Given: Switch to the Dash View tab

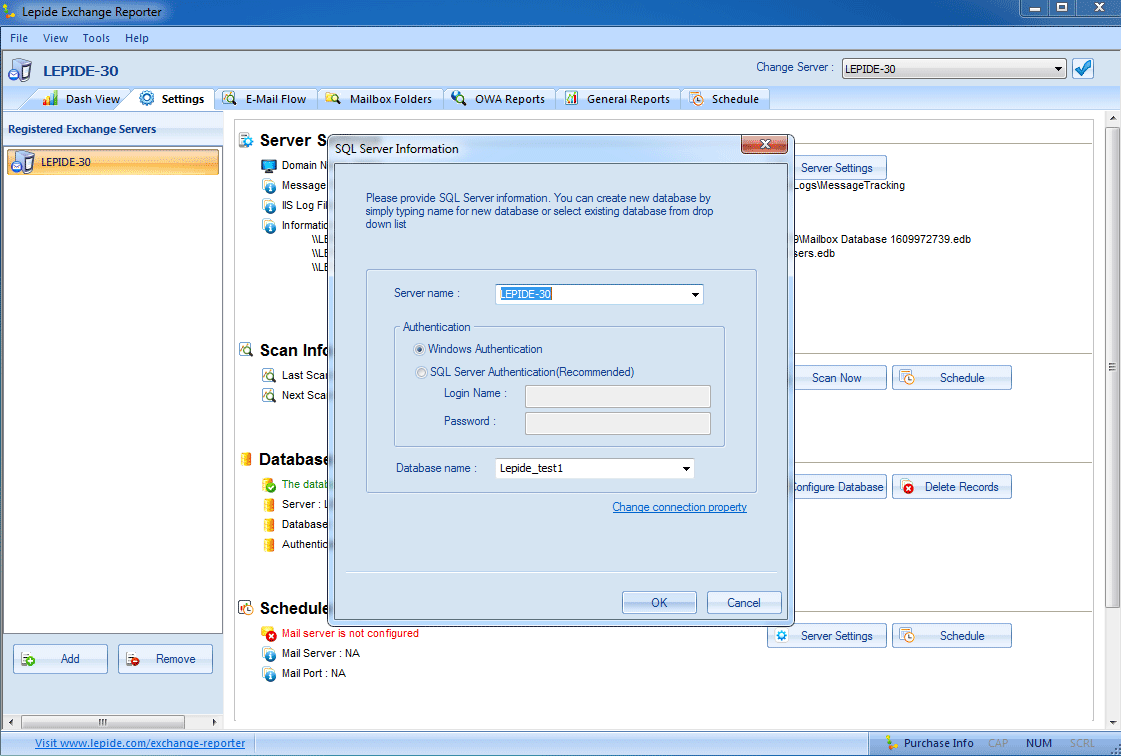Looking at the screenshot, I should (x=81, y=99).
